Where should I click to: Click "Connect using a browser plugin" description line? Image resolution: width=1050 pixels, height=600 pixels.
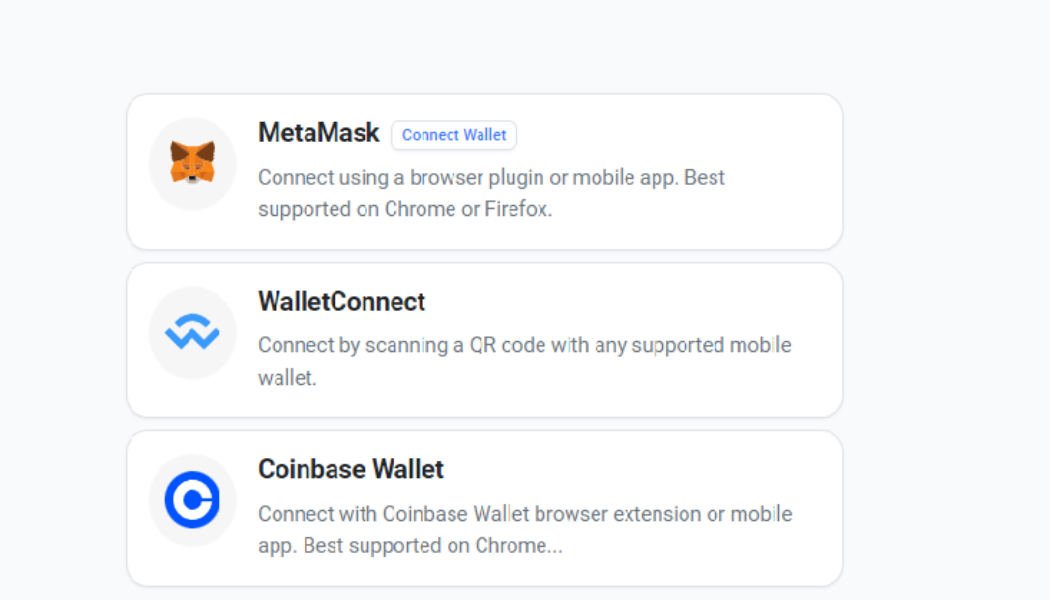491,178
